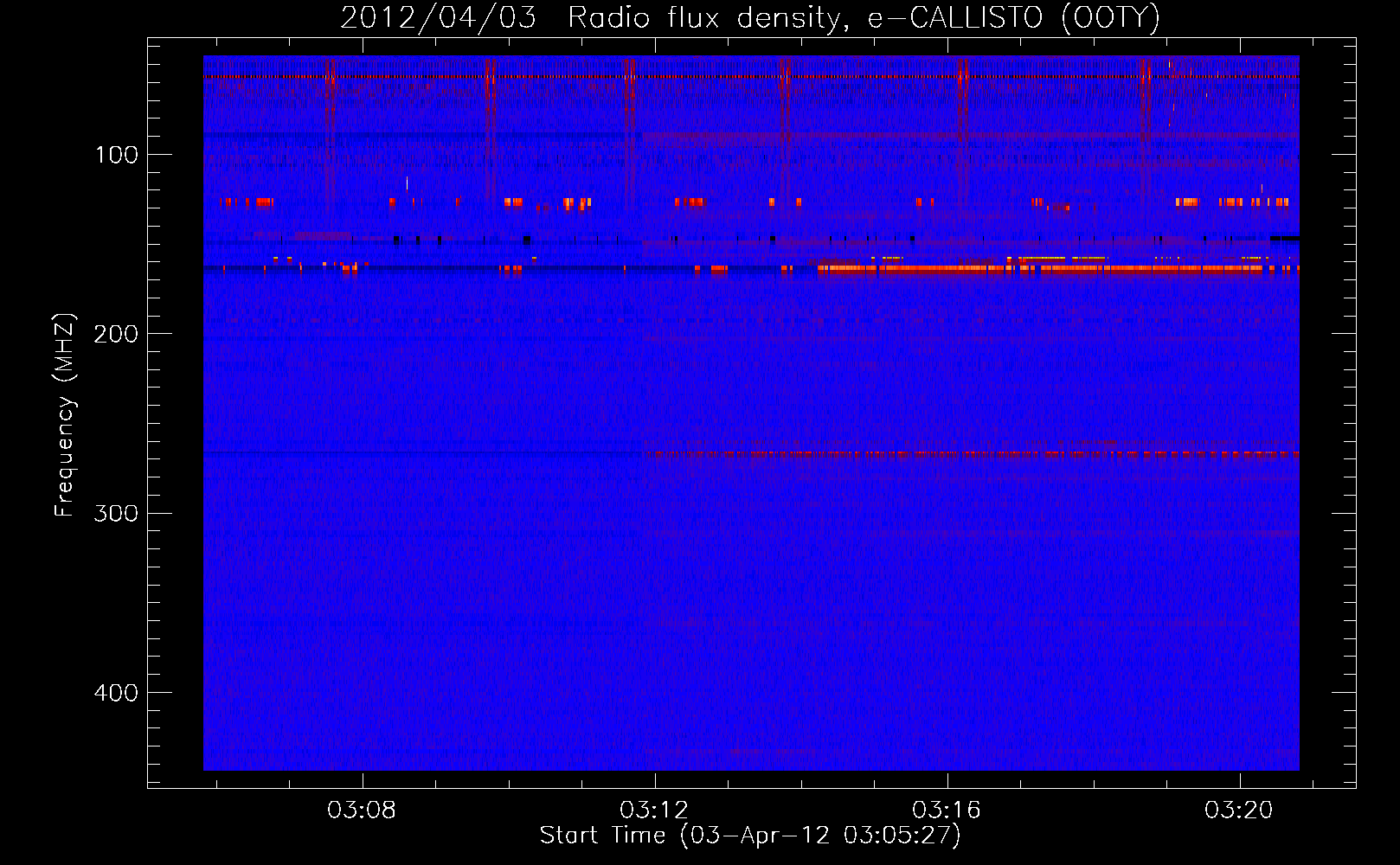
Task: Click the 03:08 time tick label
Action: pyautogui.click(x=362, y=811)
